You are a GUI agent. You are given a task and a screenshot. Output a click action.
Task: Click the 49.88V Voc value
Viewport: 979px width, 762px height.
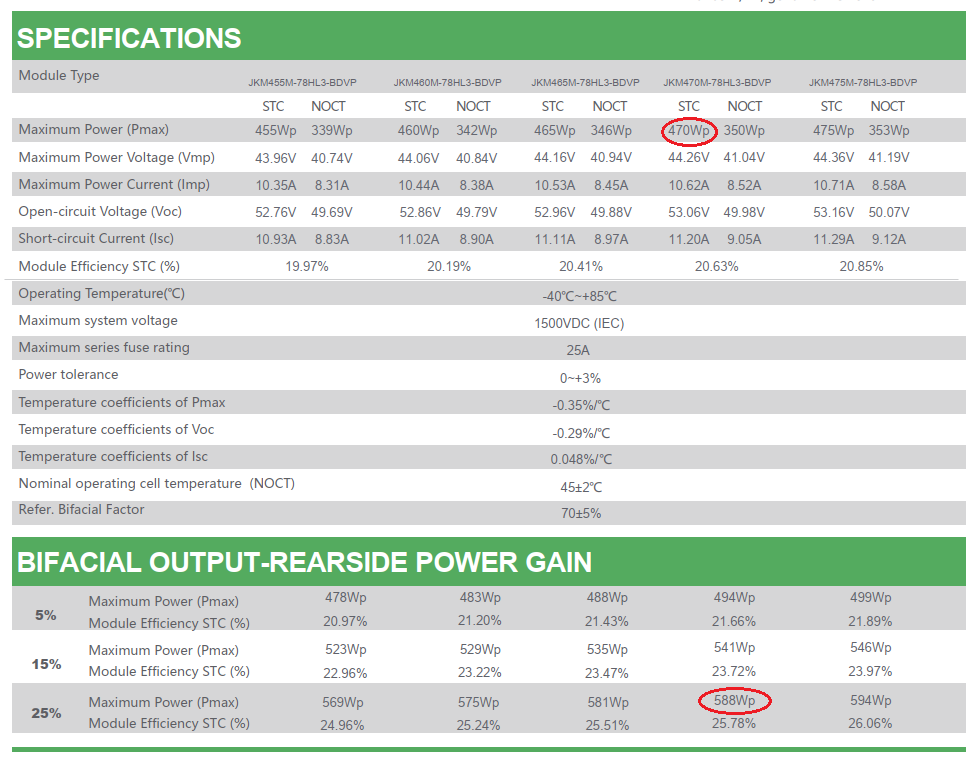611,212
